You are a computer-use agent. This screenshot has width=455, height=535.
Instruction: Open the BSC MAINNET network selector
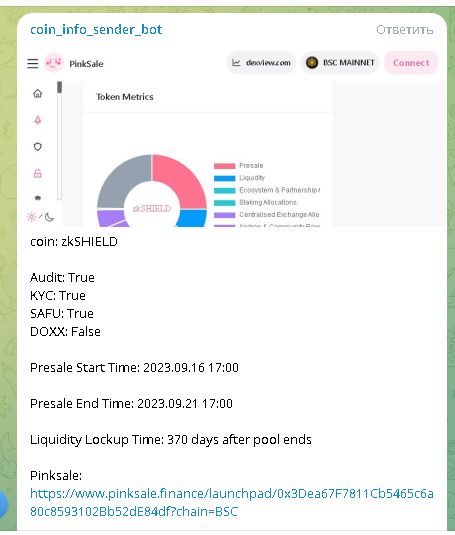(340, 63)
